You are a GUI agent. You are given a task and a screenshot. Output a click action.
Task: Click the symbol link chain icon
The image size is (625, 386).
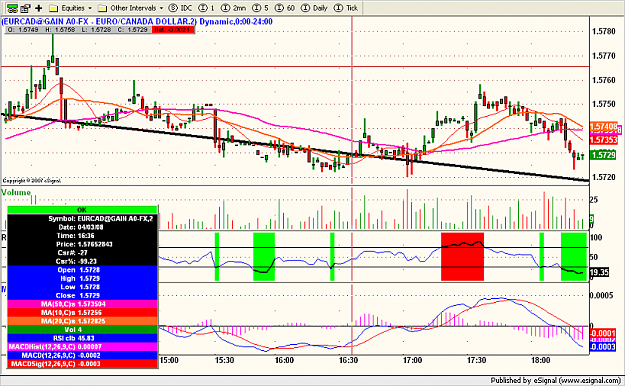point(12,8)
